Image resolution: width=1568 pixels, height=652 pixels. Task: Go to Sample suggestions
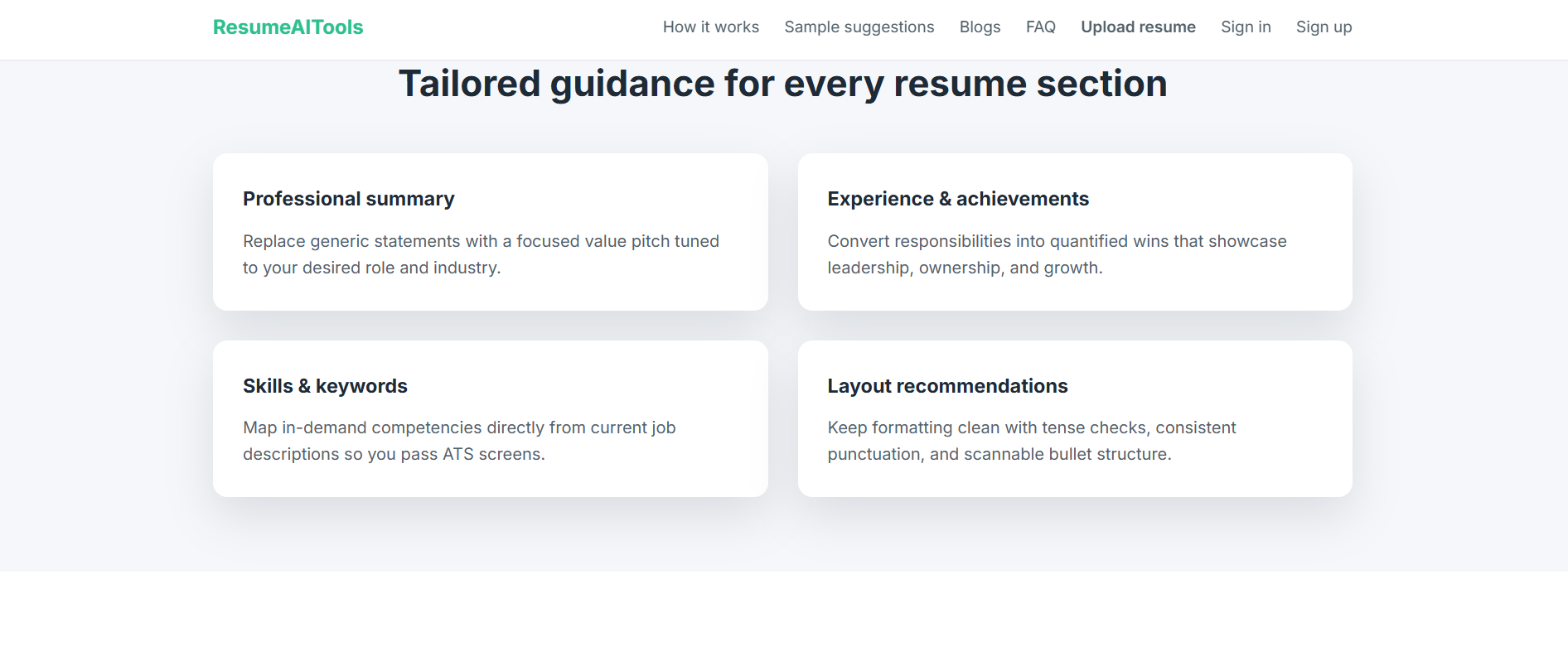(859, 27)
